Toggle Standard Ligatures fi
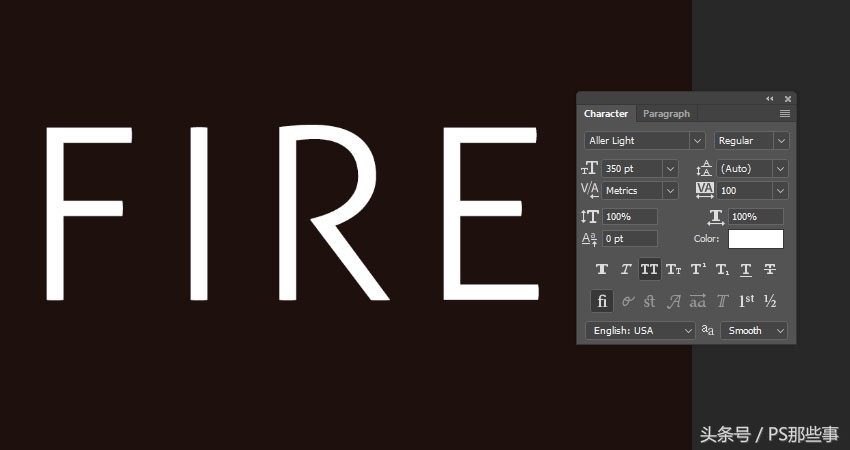 point(602,301)
